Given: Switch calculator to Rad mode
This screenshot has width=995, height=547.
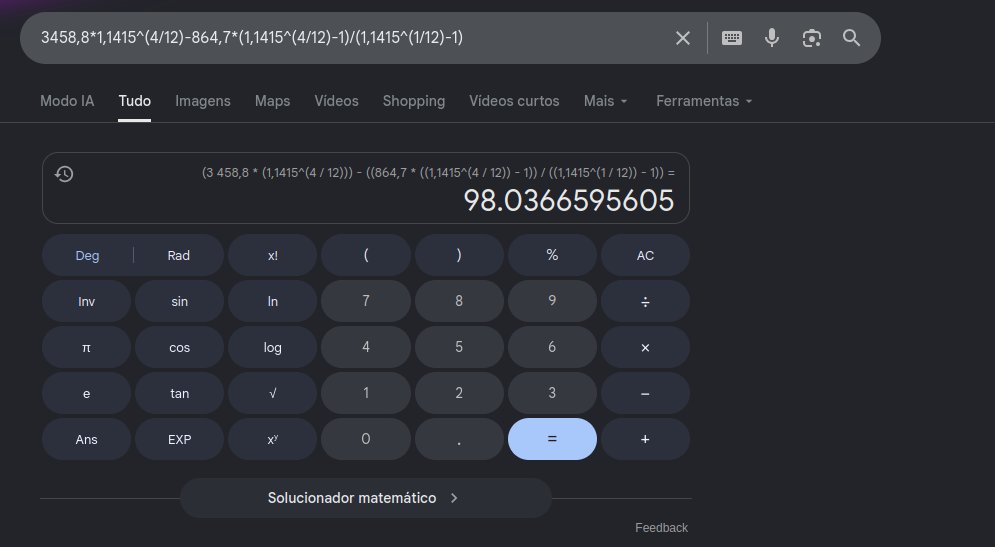Looking at the screenshot, I should click(179, 255).
